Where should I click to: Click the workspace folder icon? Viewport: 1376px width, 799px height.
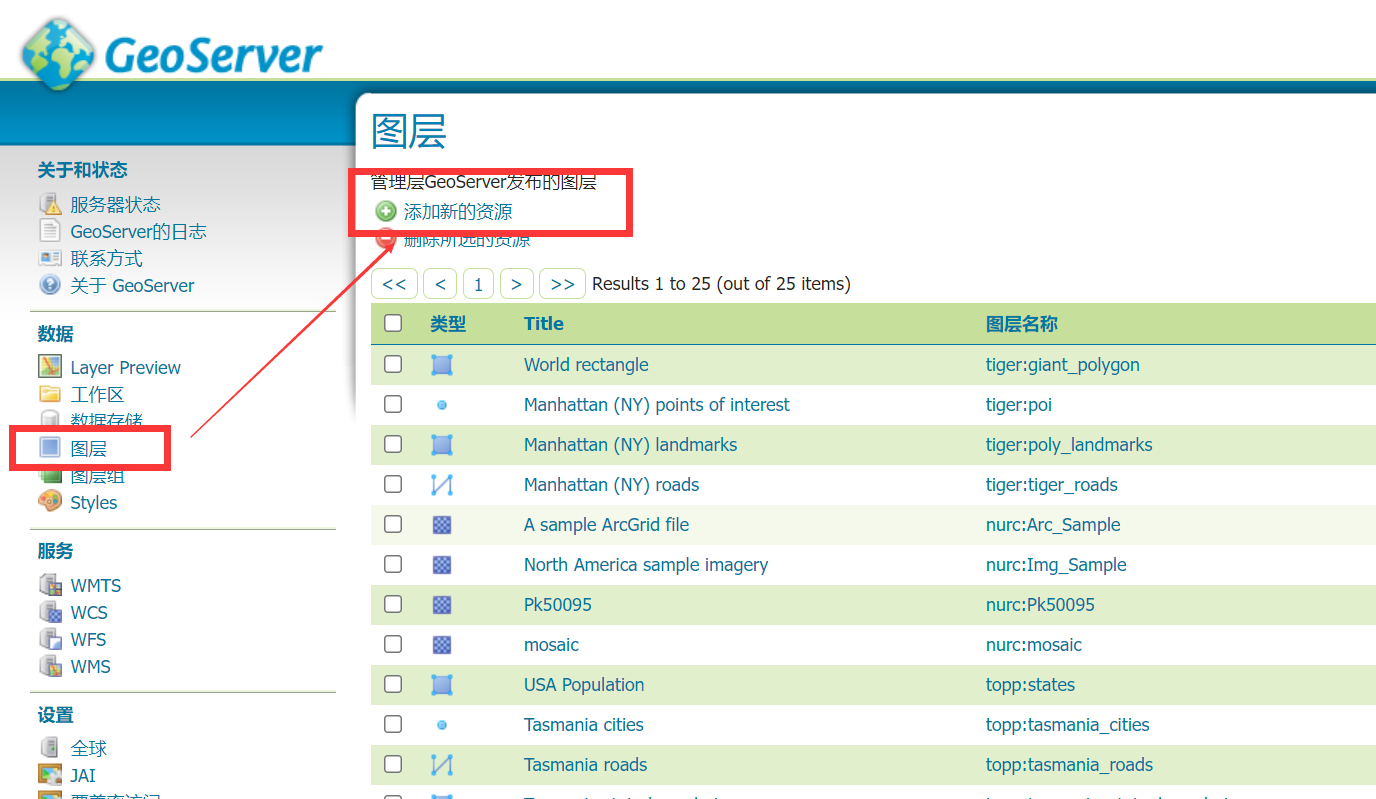[x=50, y=394]
